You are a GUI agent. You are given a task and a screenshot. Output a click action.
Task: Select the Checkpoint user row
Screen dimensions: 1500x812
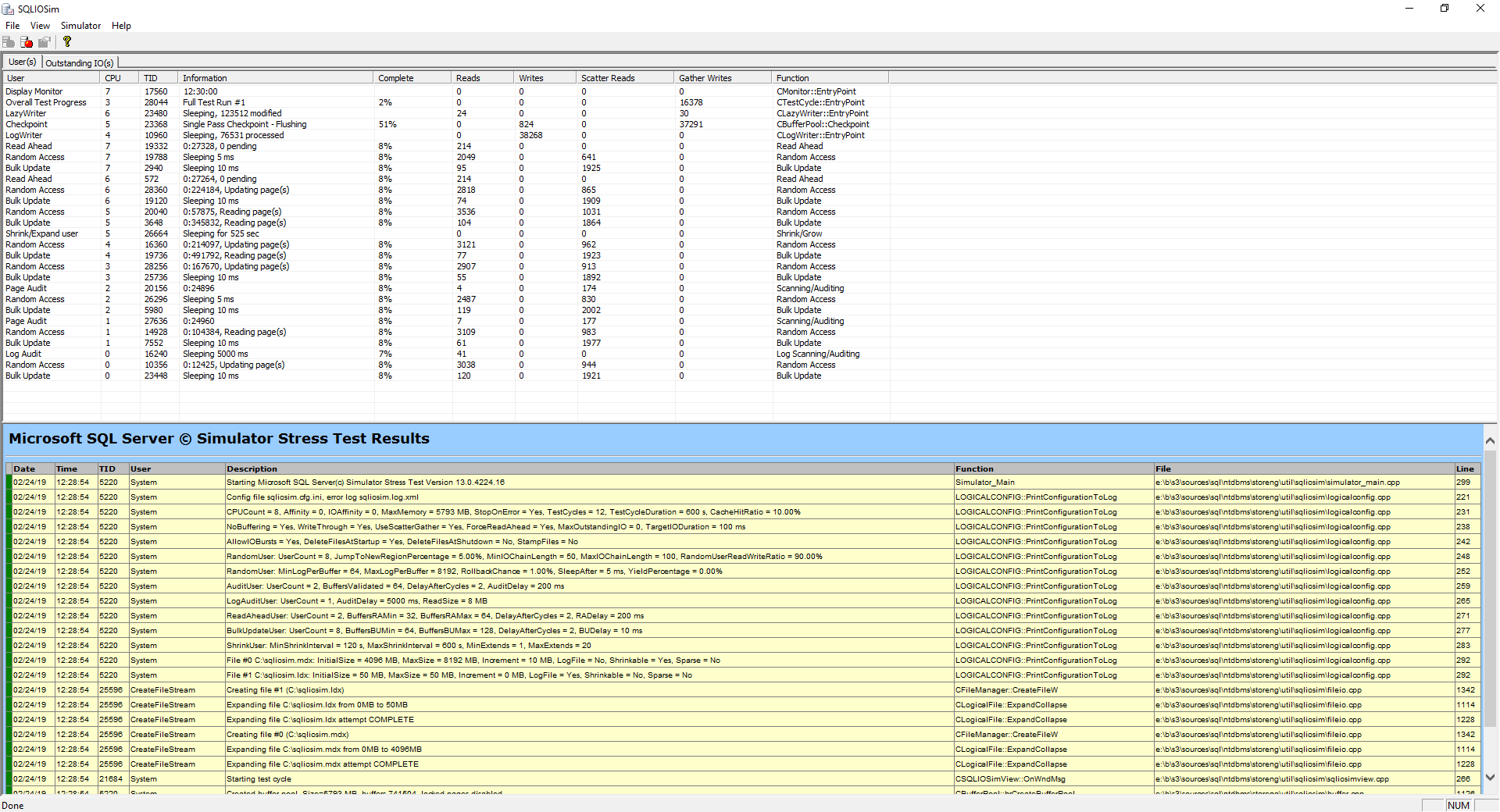click(x=445, y=124)
